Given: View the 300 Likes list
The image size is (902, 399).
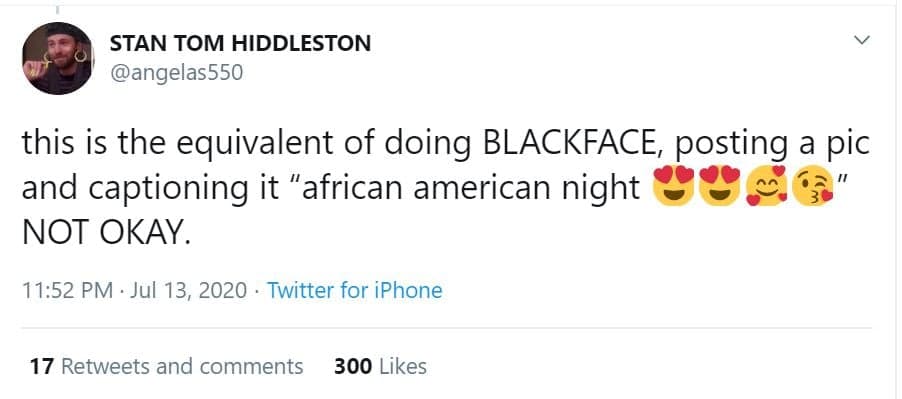Looking at the screenshot, I should pos(380,366).
